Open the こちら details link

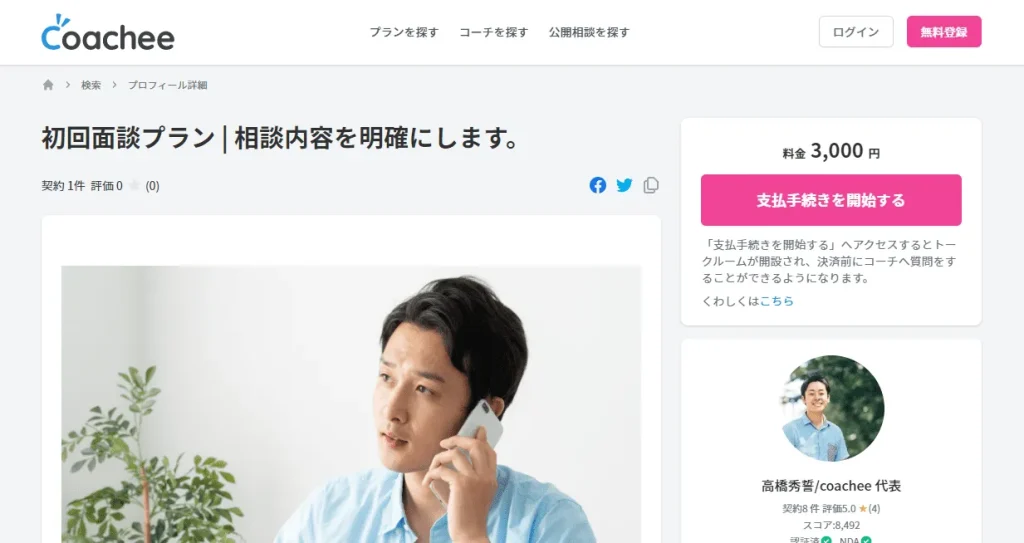[x=776, y=301]
